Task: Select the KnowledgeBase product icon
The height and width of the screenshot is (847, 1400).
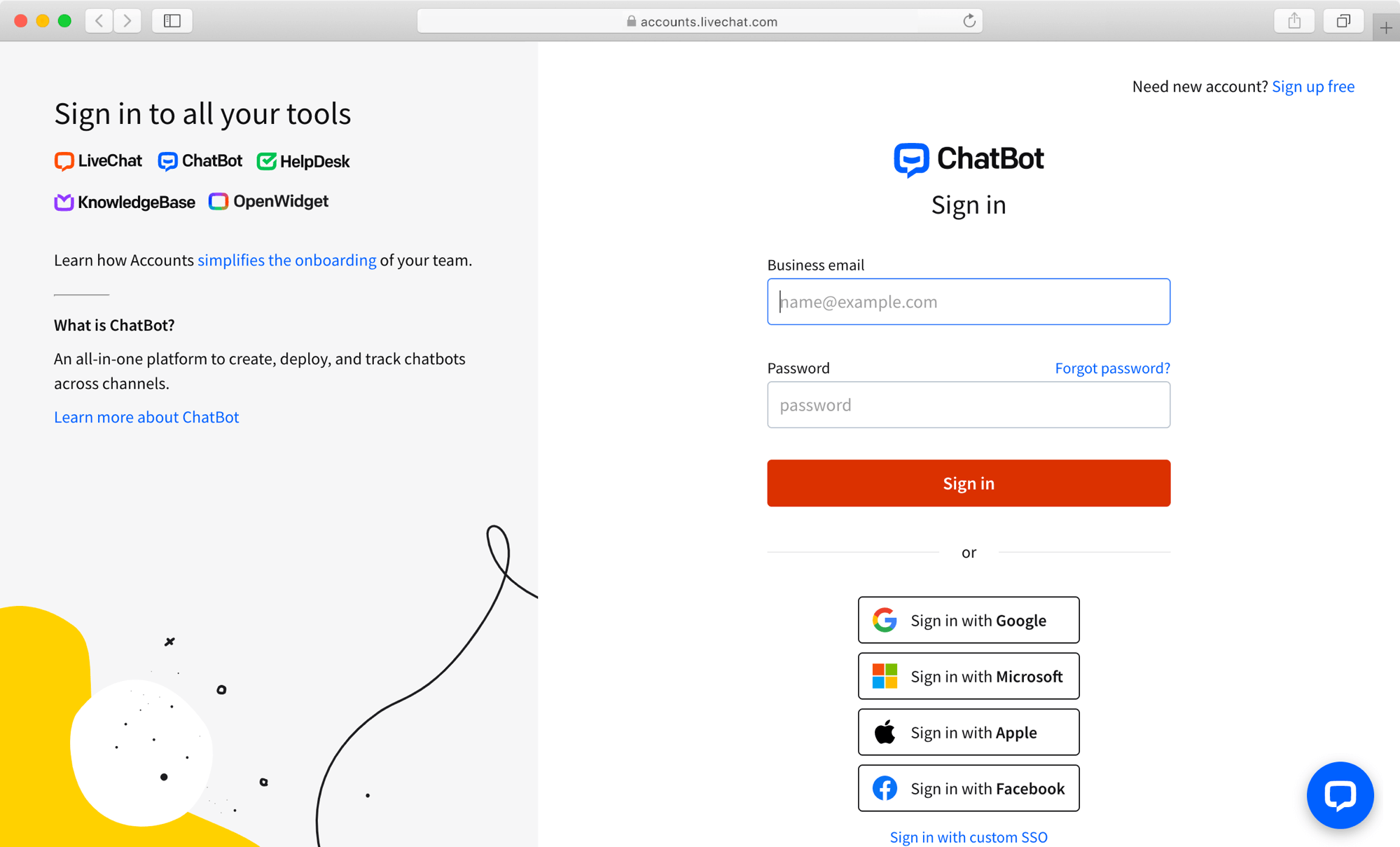Action: (63, 202)
